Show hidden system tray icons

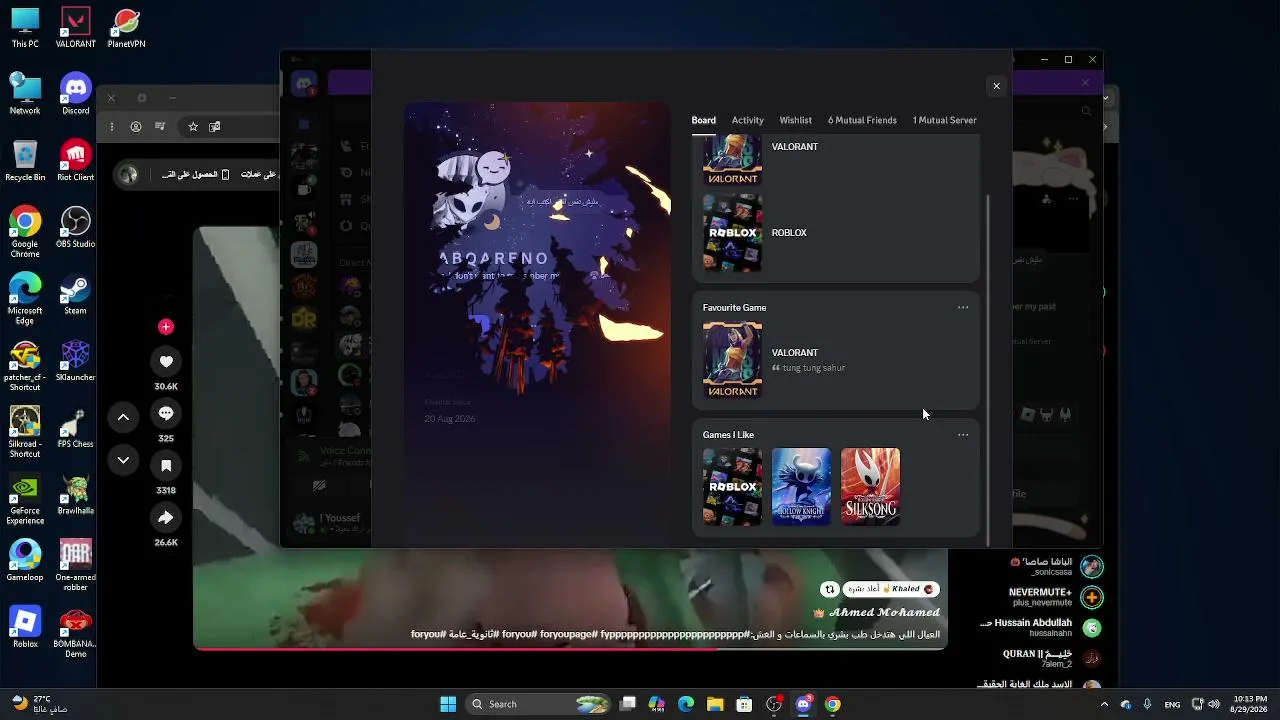1104,704
